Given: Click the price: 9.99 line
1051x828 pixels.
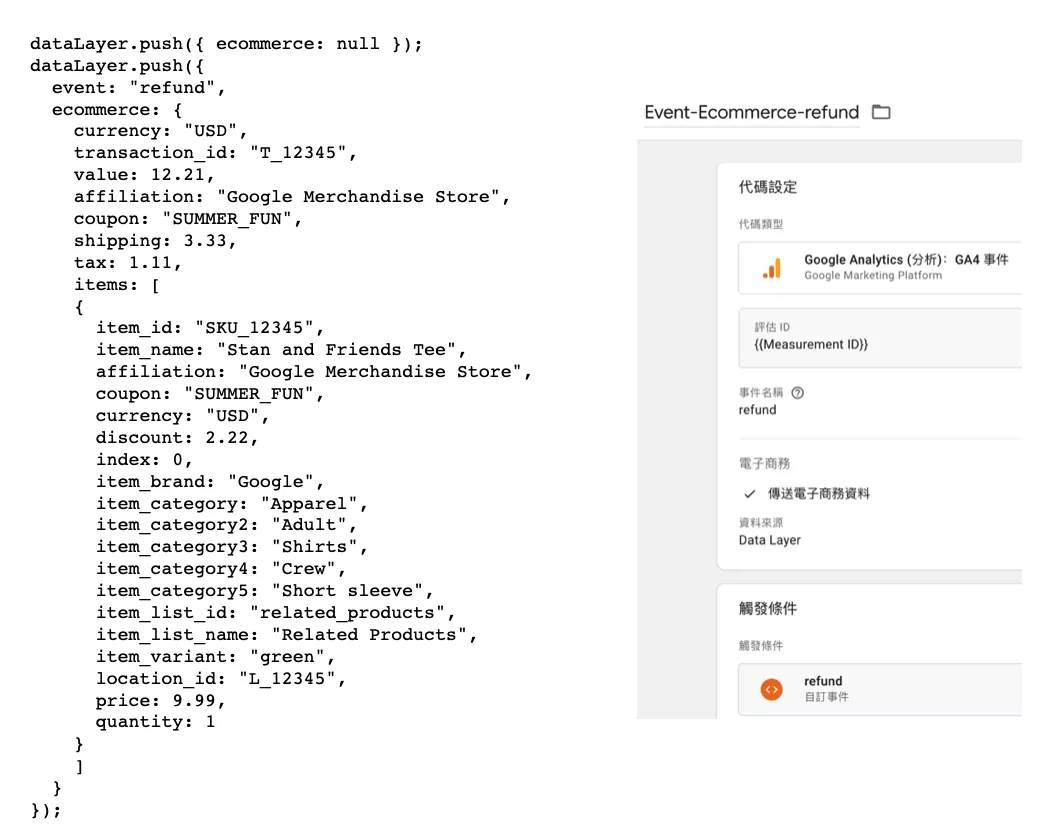Looking at the screenshot, I should point(160,701).
